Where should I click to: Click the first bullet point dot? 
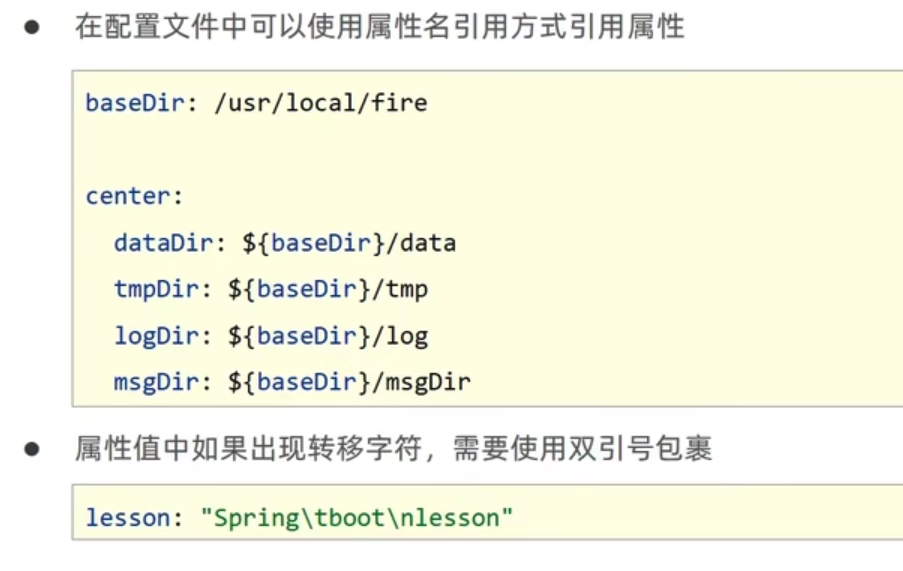coord(31,28)
